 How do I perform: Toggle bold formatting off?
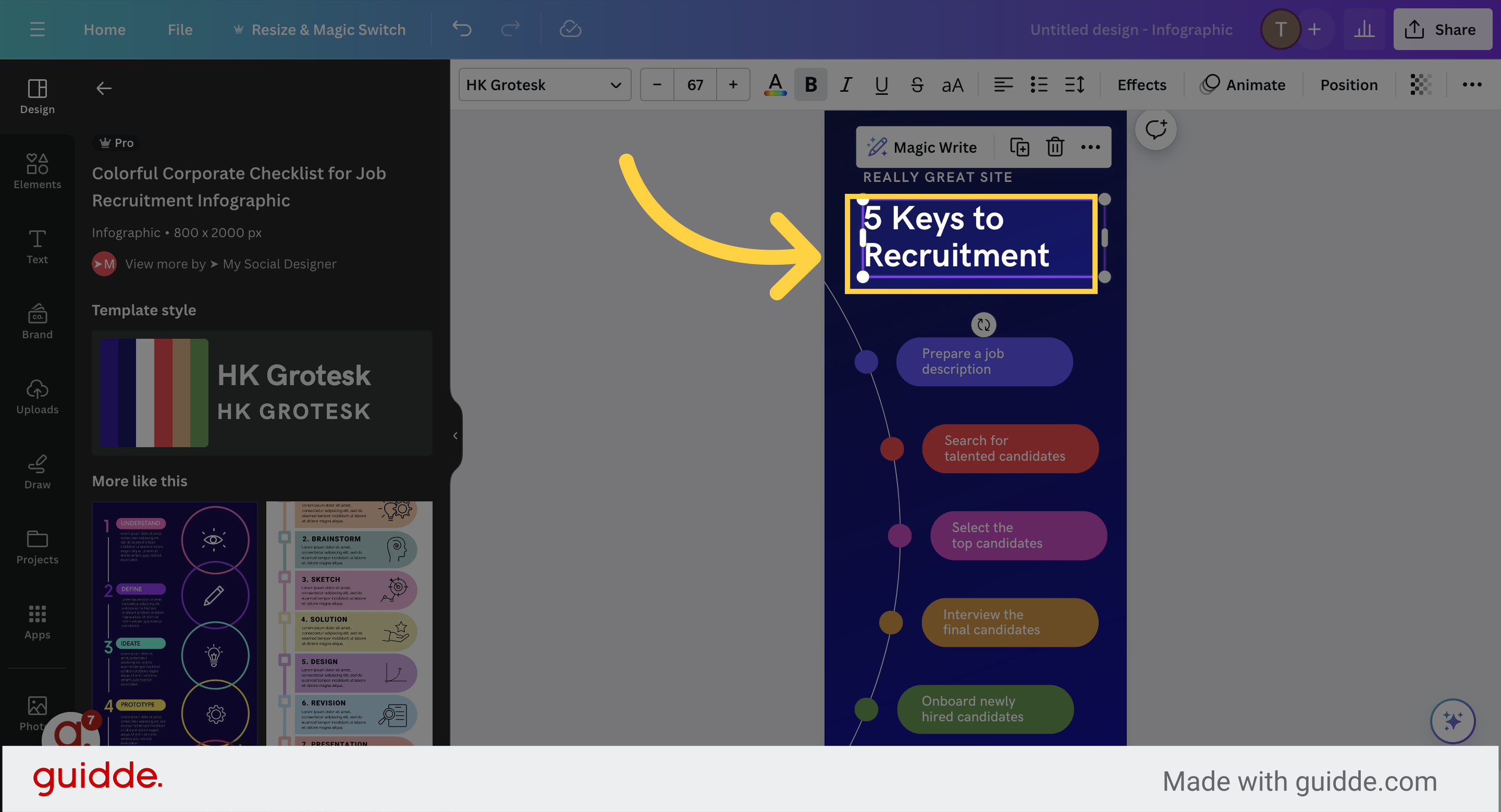(810, 84)
